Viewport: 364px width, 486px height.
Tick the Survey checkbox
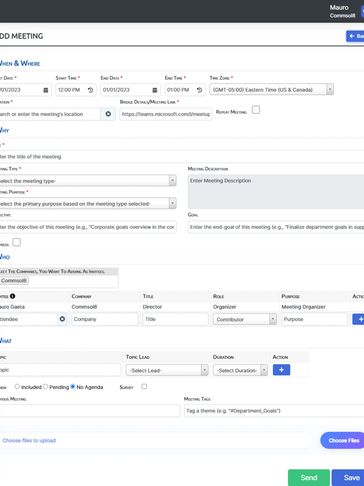pyautogui.click(x=144, y=387)
